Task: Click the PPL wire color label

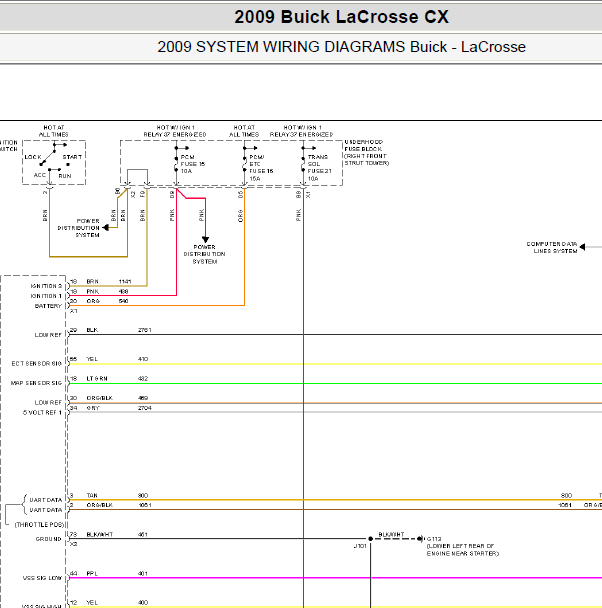Action: (x=92, y=574)
